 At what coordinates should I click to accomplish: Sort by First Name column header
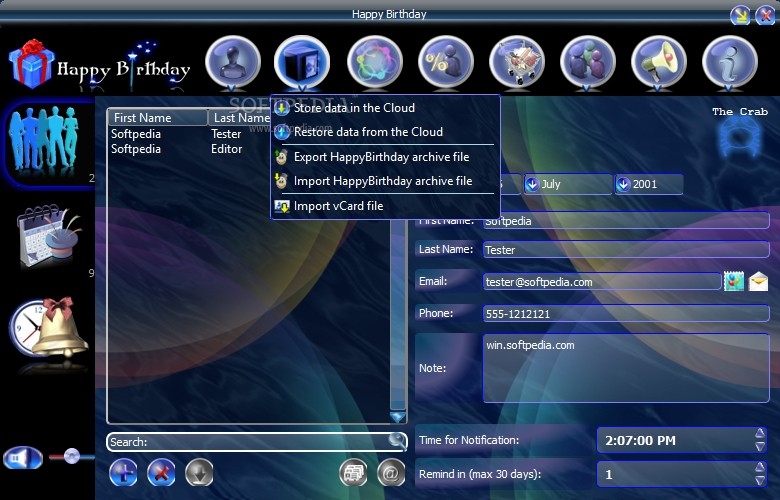coord(158,118)
